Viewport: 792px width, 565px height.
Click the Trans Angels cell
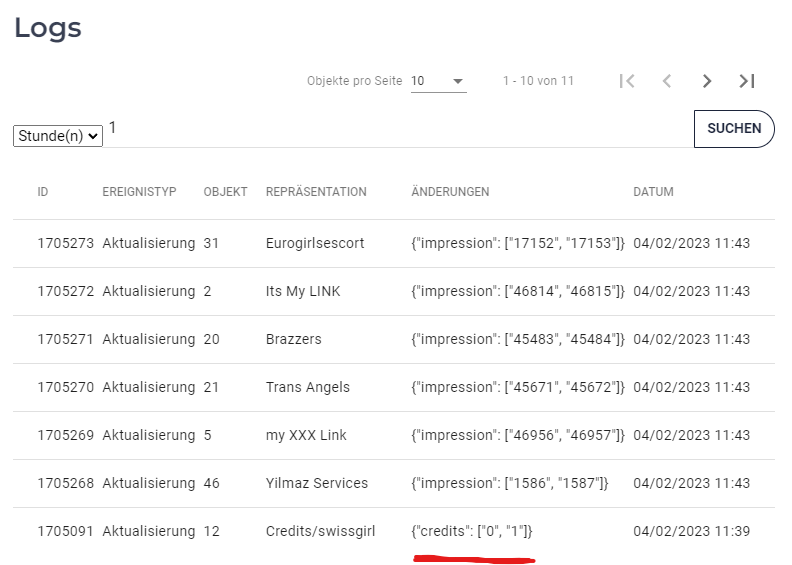click(308, 387)
